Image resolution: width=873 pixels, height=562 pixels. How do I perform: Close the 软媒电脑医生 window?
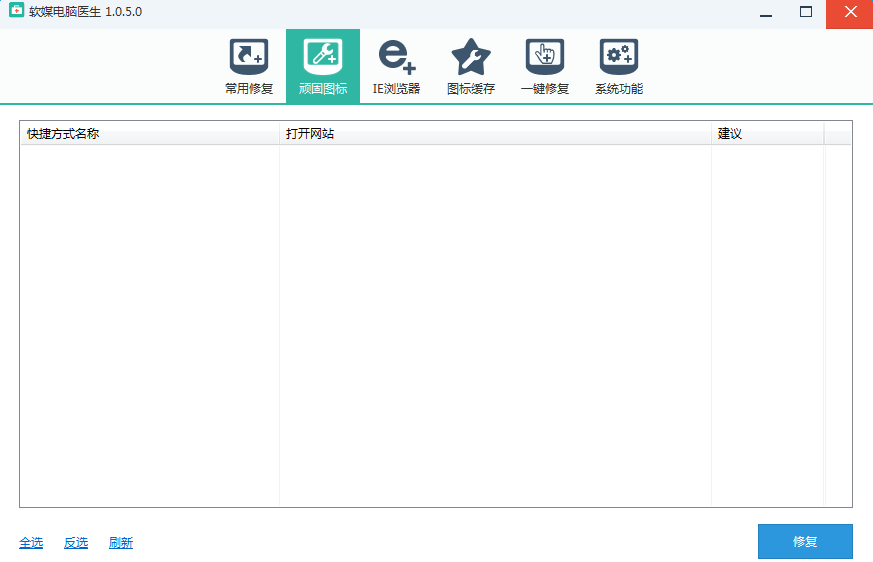pyautogui.click(x=849, y=13)
